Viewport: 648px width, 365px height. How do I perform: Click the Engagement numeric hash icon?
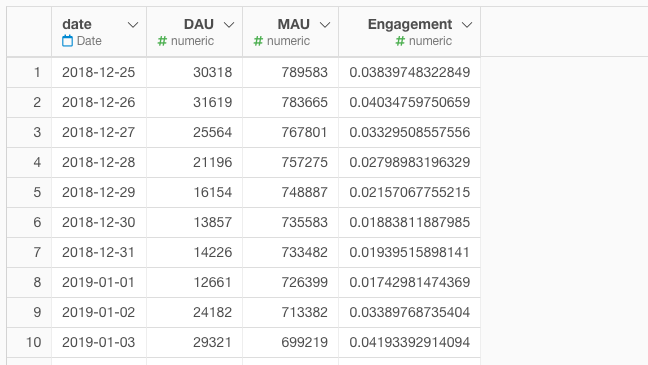400,41
